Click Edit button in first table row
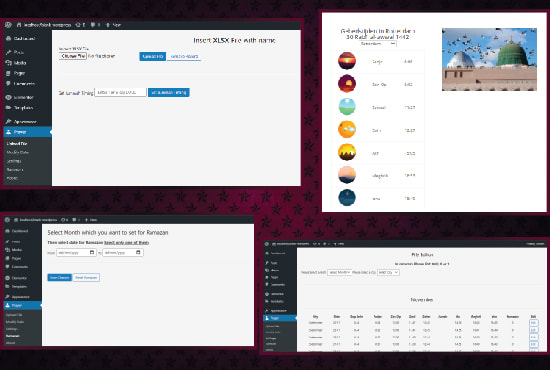Screen dimensions: 550x370 click(x=533, y=323)
